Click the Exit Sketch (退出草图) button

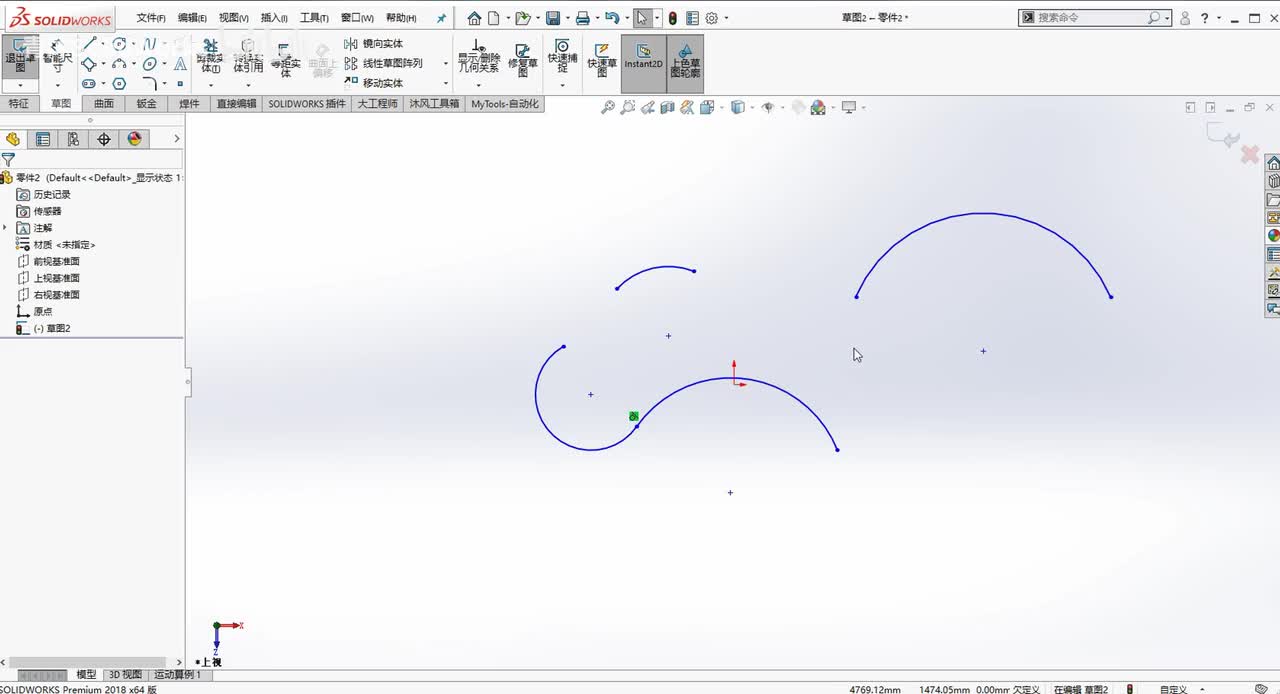tap(20, 56)
